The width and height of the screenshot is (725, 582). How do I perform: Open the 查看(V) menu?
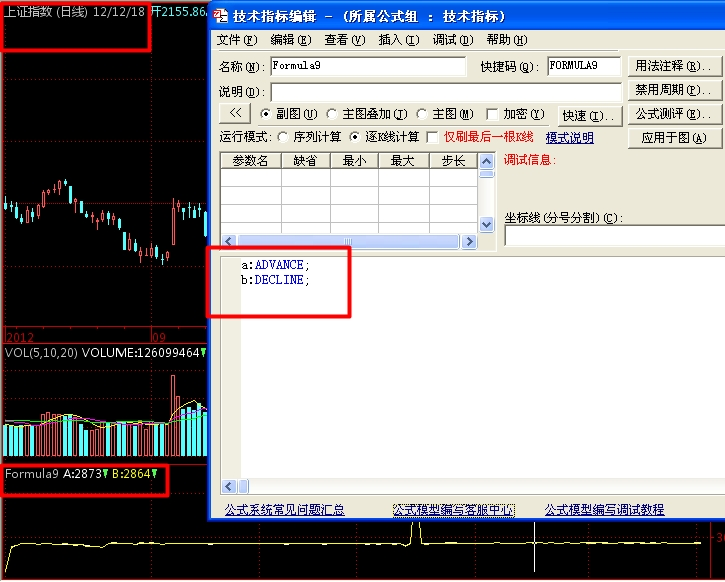click(344, 40)
